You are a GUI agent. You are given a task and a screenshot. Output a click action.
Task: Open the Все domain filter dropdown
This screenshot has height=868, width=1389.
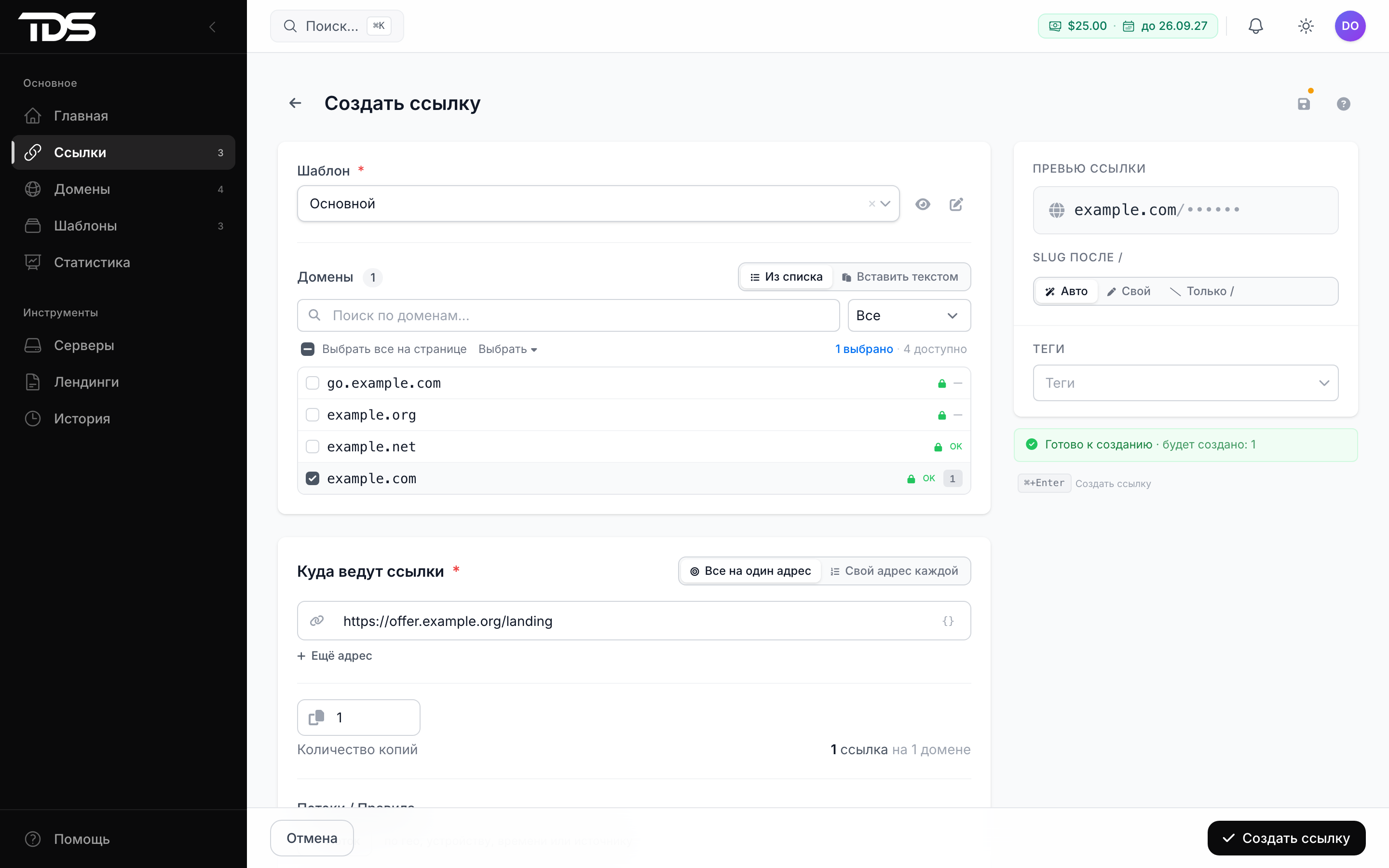(909, 315)
